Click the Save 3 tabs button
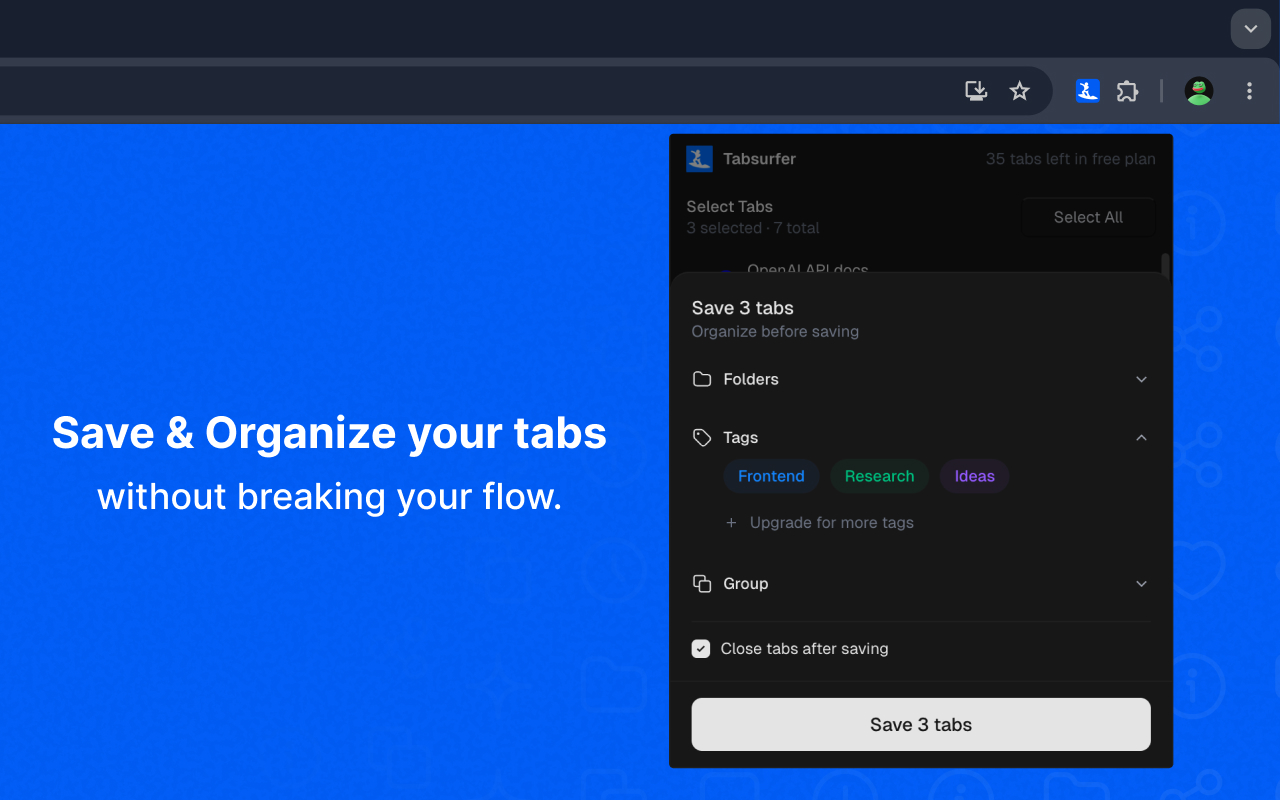The image size is (1280, 800). tap(921, 724)
